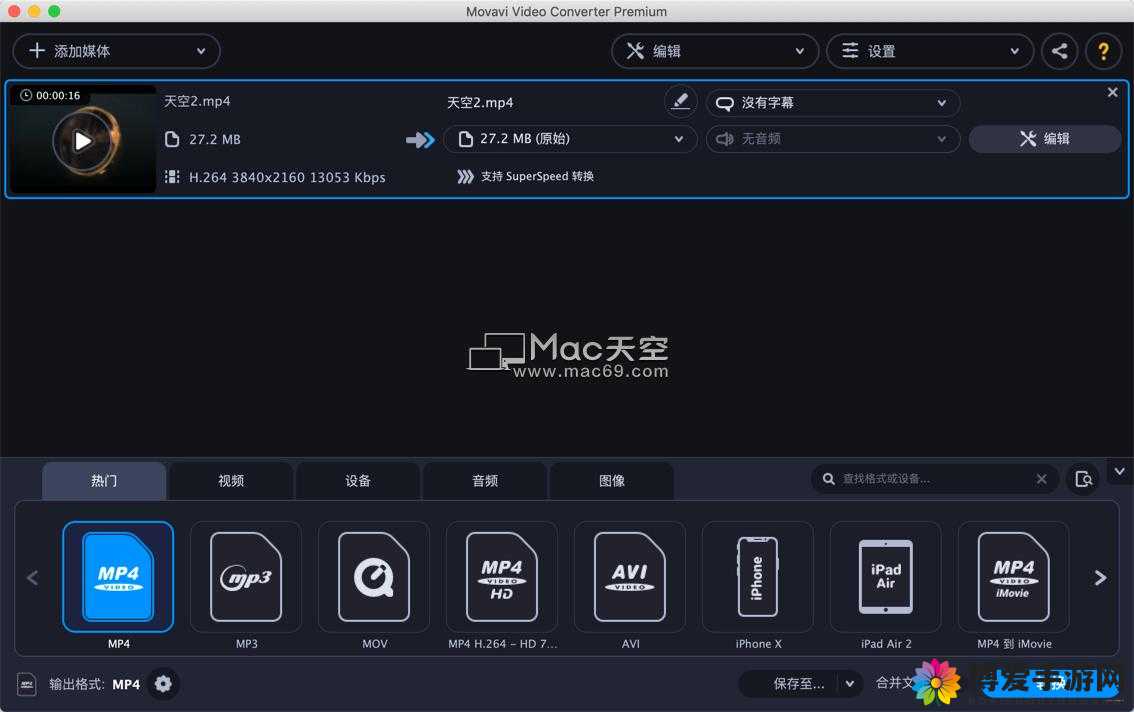The image size is (1134, 712).
Task: Click the conversion arrow icon
Action: pos(420,140)
